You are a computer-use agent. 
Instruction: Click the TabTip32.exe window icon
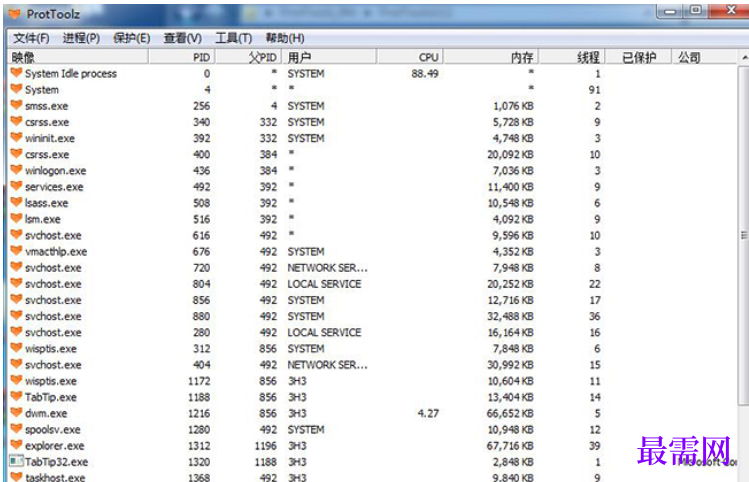[x=16, y=461]
